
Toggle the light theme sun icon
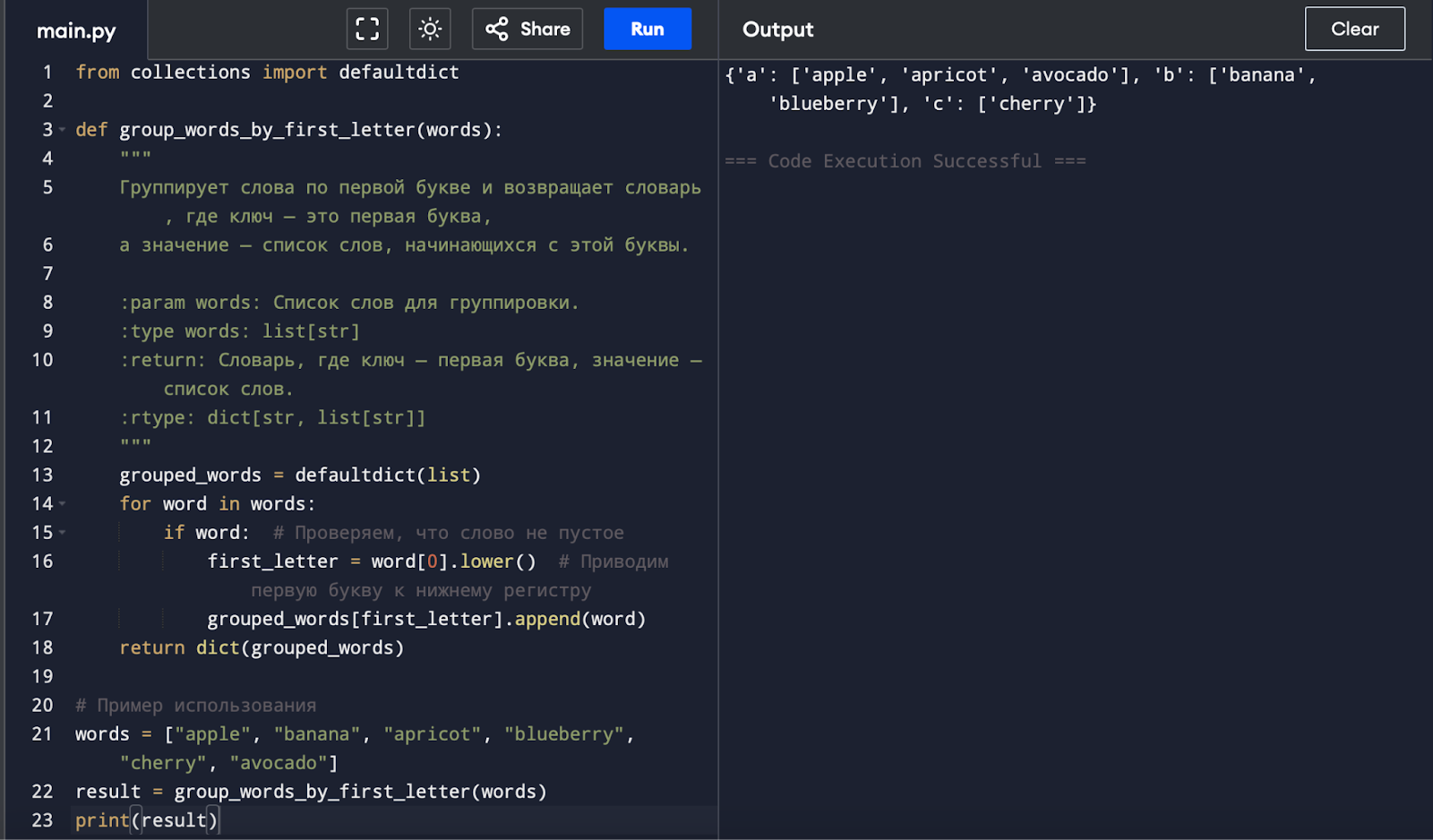430,30
